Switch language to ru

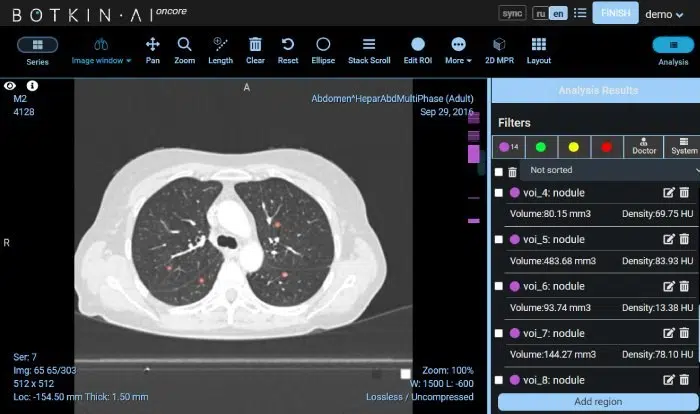coord(541,13)
